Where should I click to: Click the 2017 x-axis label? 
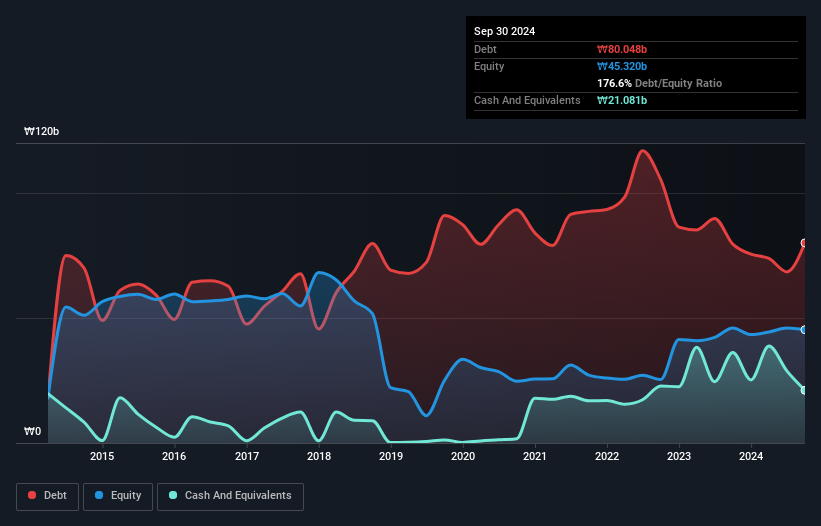click(247, 456)
